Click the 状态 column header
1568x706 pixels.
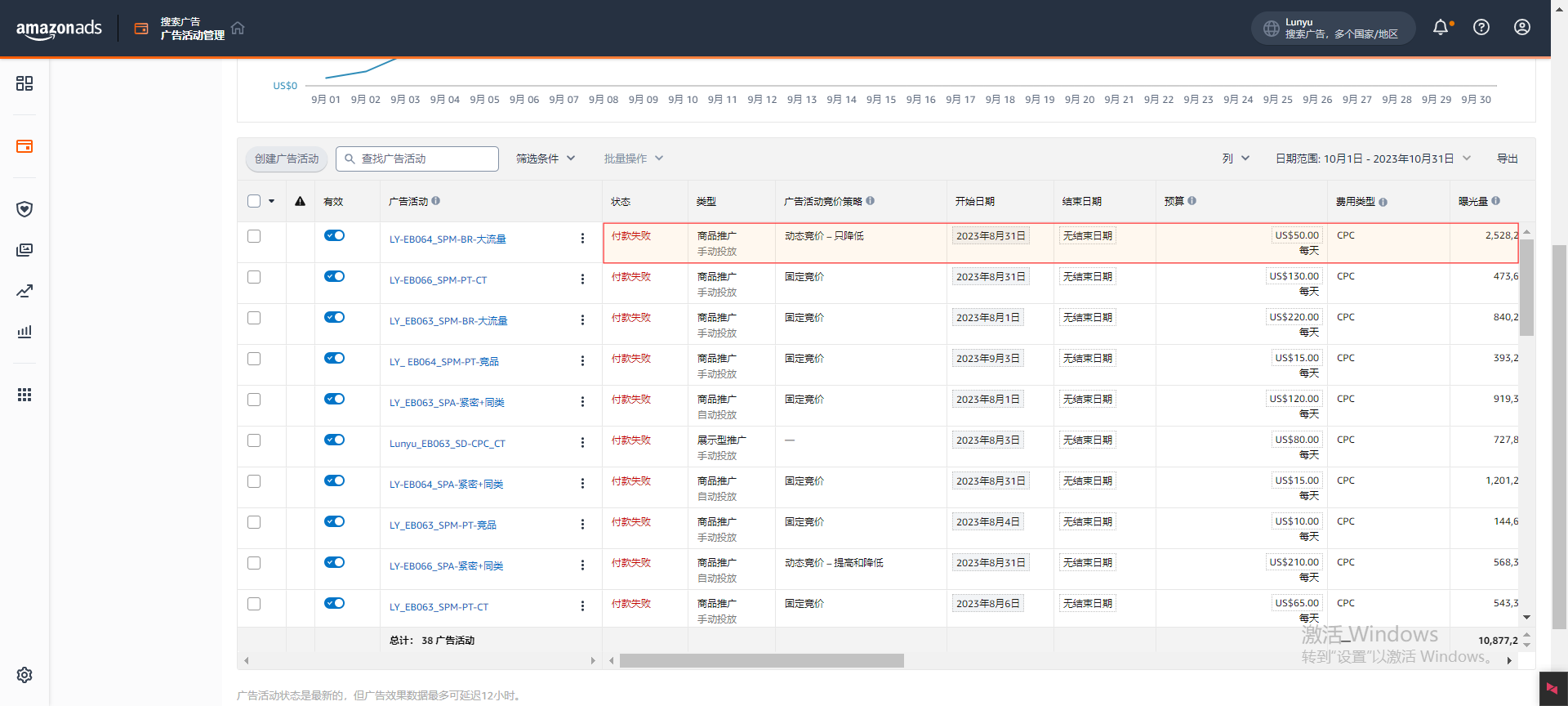[621, 202]
